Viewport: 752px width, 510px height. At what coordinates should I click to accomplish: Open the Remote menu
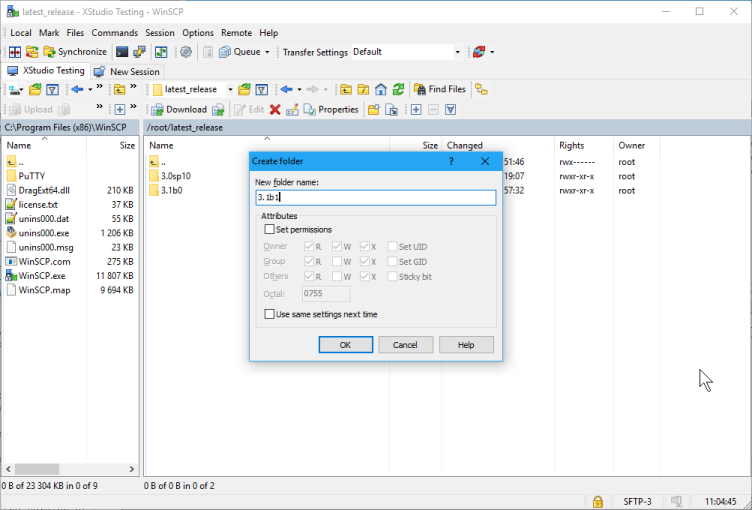[x=236, y=33]
